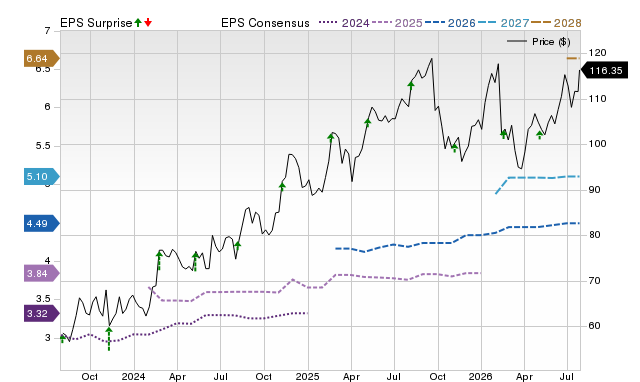The image size is (640, 382).
Task: Click the 2025 EPS consensus legend entry
Action: click(397, 23)
